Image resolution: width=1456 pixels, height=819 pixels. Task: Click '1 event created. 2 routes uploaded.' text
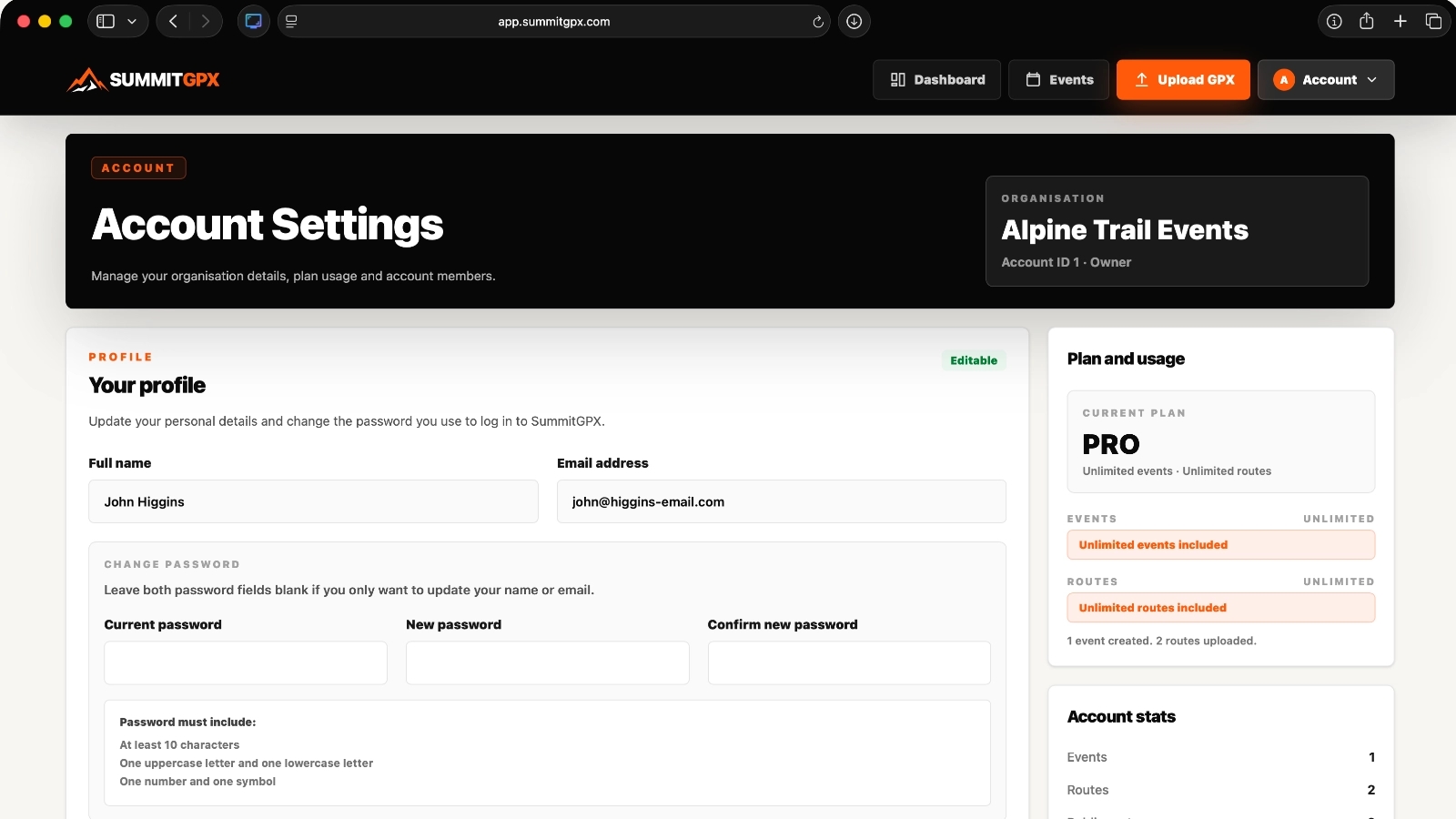(x=1161, y=641)
